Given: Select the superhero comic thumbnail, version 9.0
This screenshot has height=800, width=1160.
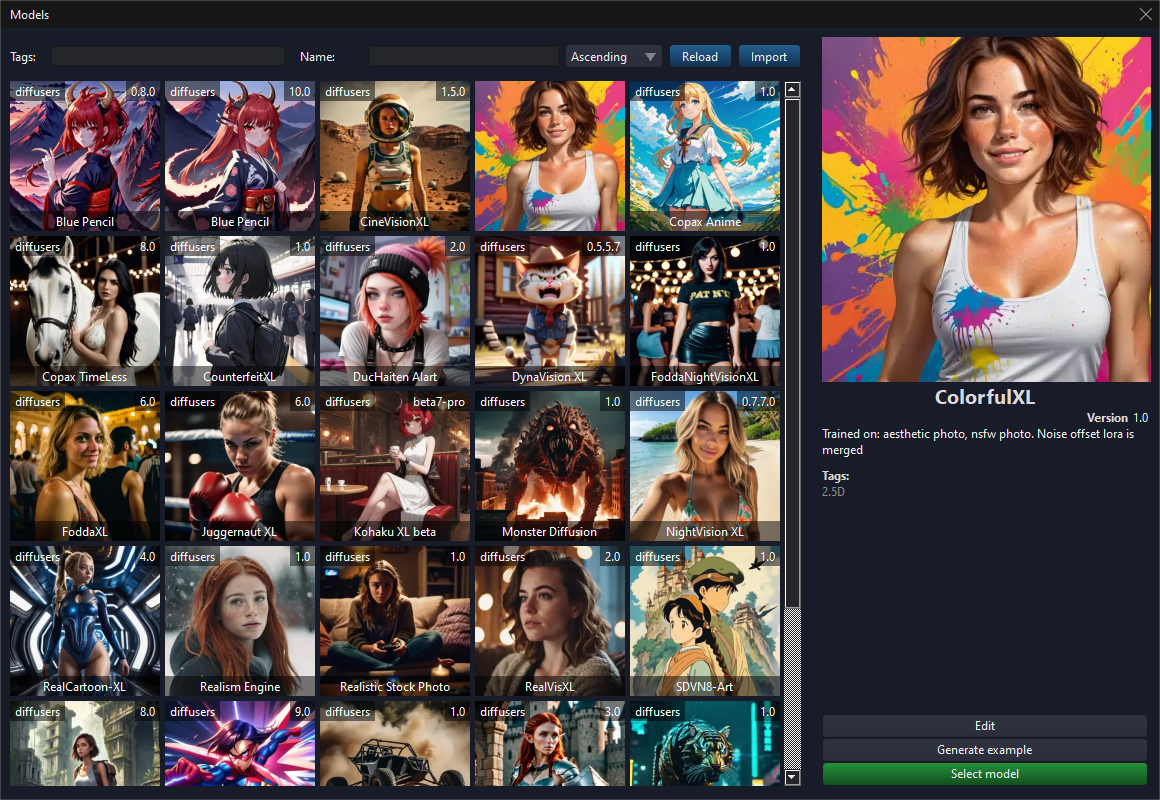Looking at the screenshot, I should coord(240,744).
